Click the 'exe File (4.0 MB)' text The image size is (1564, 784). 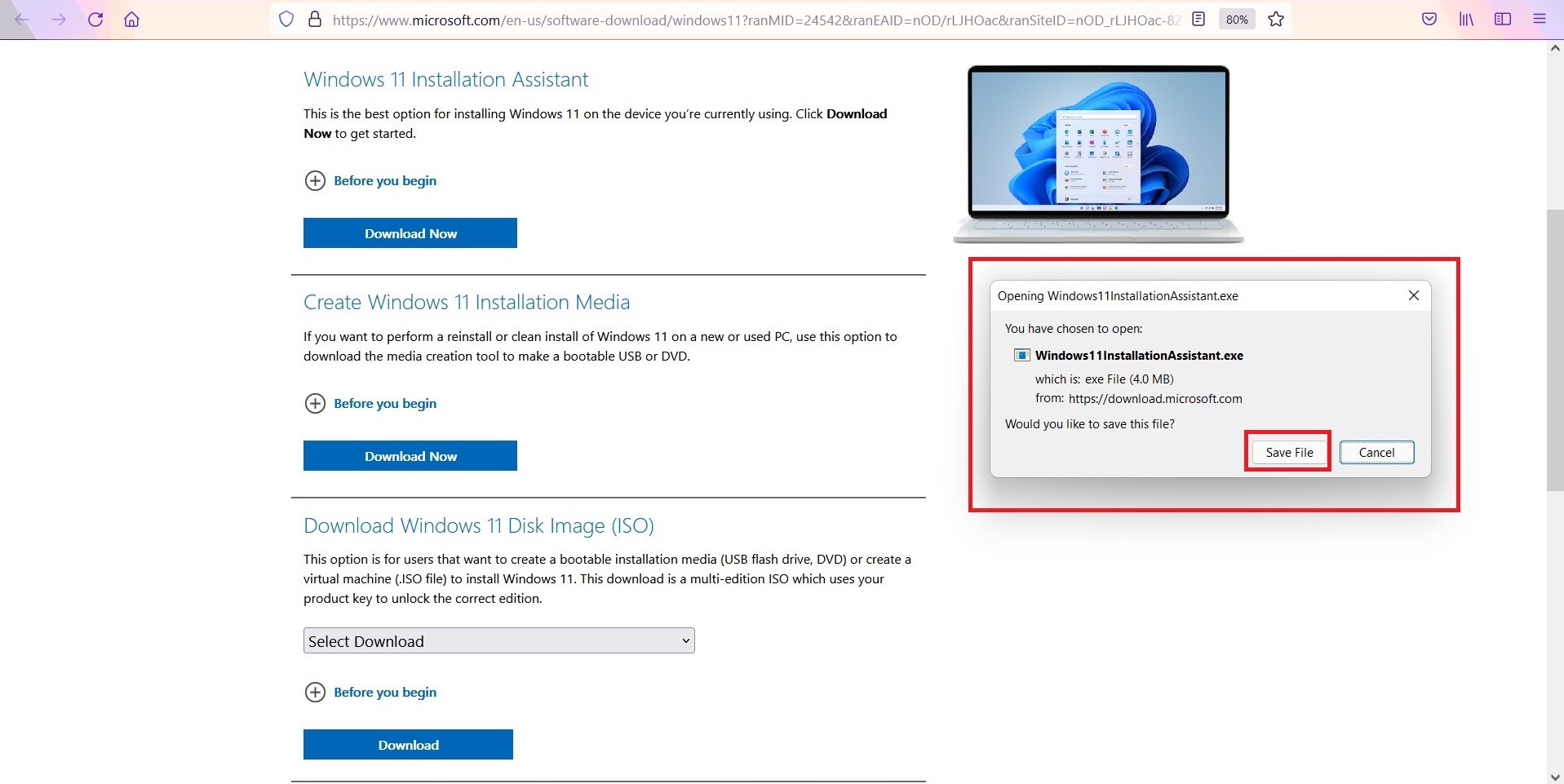coord(1129,379)
